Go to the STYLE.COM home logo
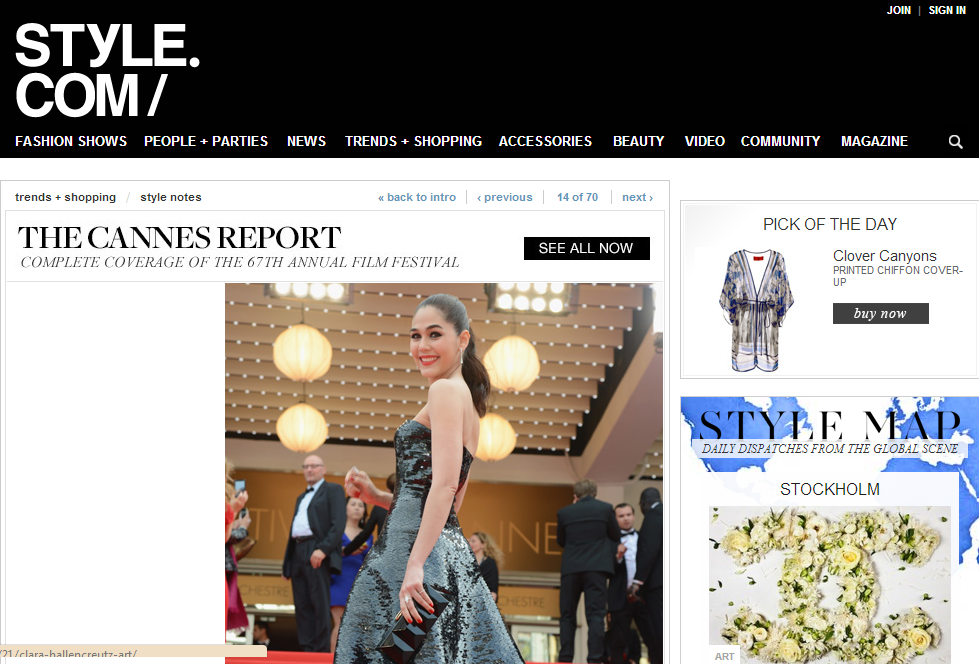The image size is (979, 664). [x=107, y=70]
